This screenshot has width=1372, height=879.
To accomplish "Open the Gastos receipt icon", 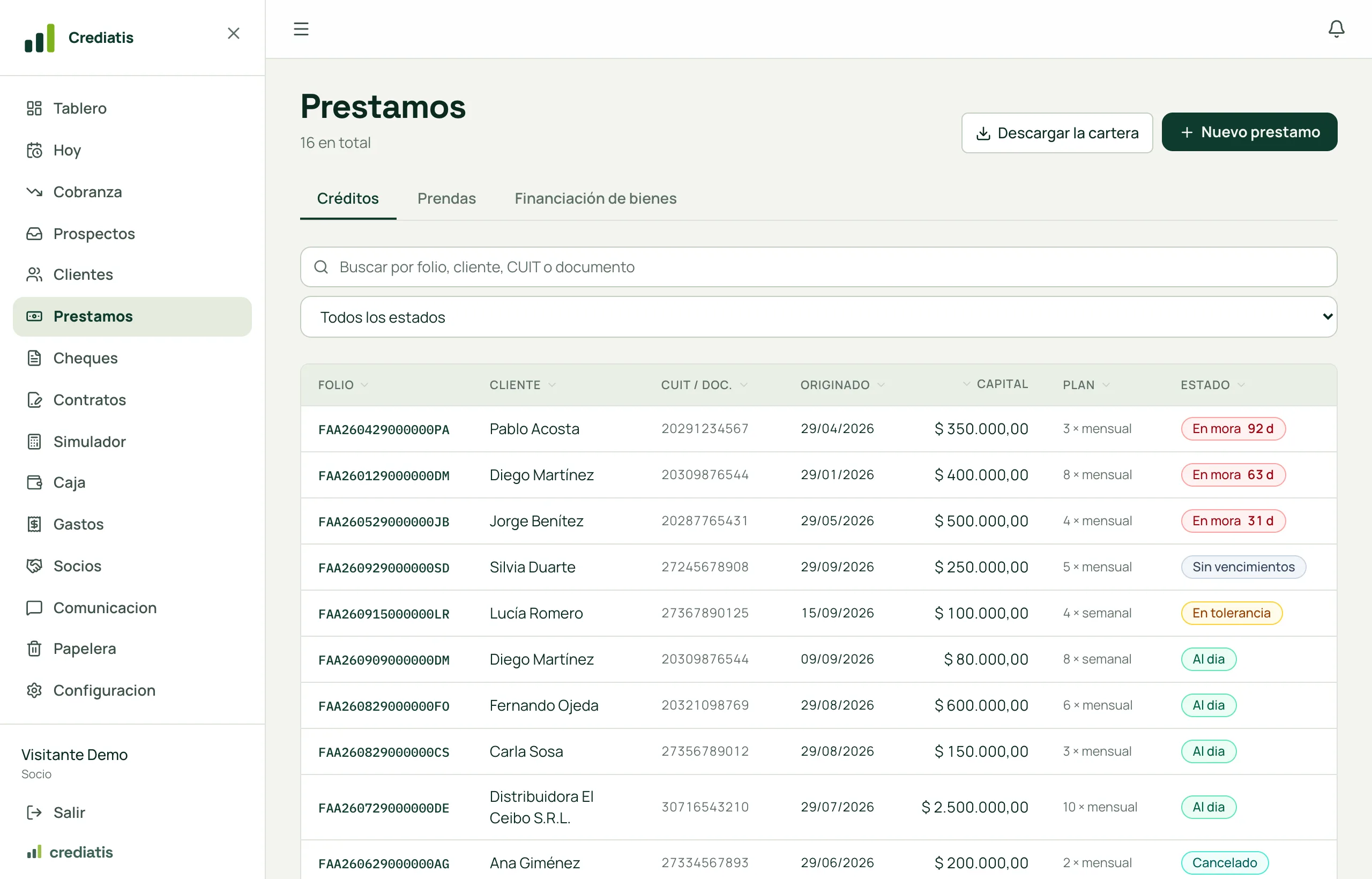I will pos(34,524).
